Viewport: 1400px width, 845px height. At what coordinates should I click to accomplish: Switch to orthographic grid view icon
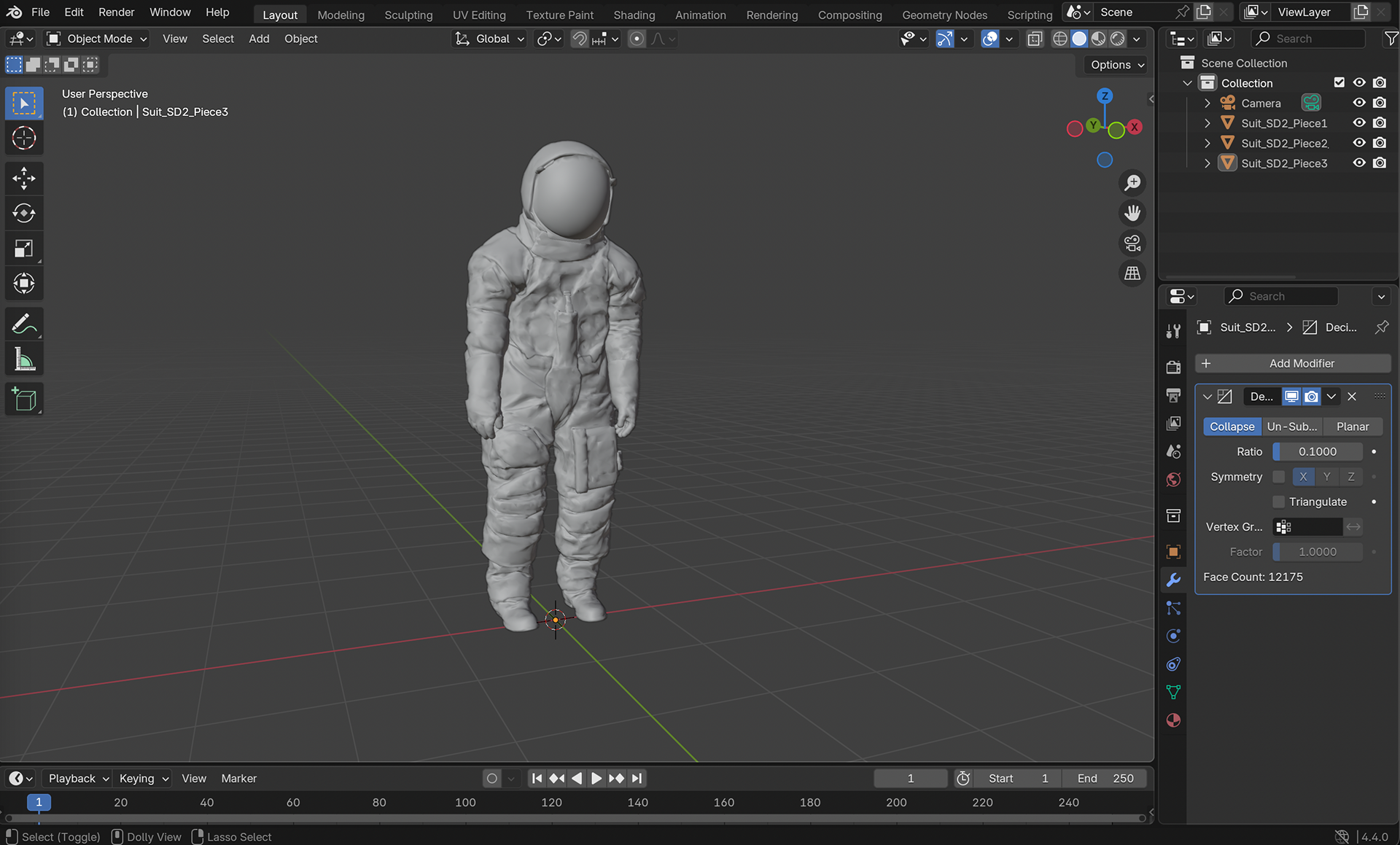coord(1132,273)
